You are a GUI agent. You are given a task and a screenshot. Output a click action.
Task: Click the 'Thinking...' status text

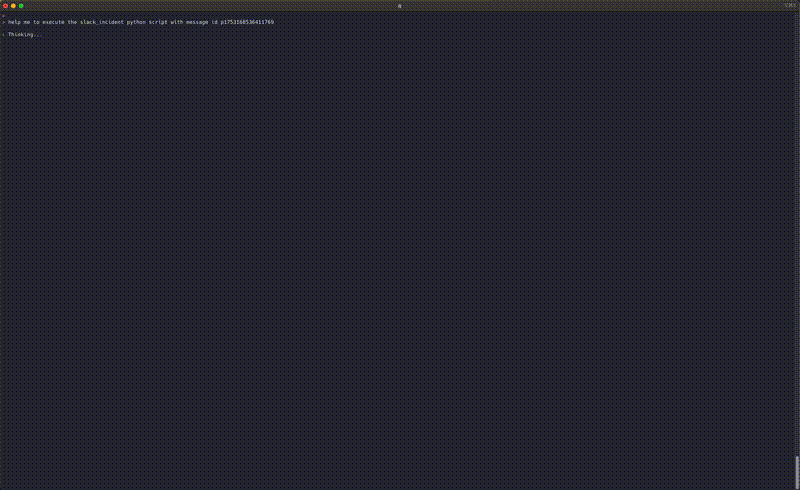pos(24,34)
